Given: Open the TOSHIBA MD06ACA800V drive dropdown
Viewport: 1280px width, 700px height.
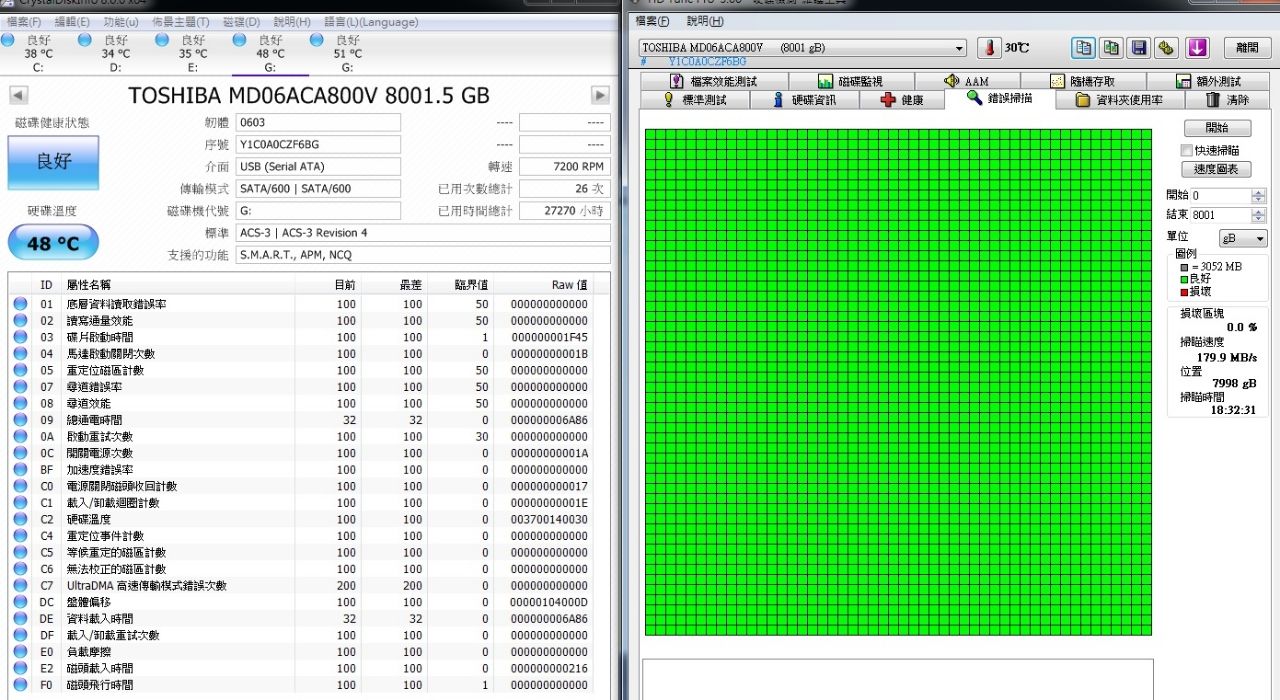Looking at the screenshot, I should click(959, 48).
